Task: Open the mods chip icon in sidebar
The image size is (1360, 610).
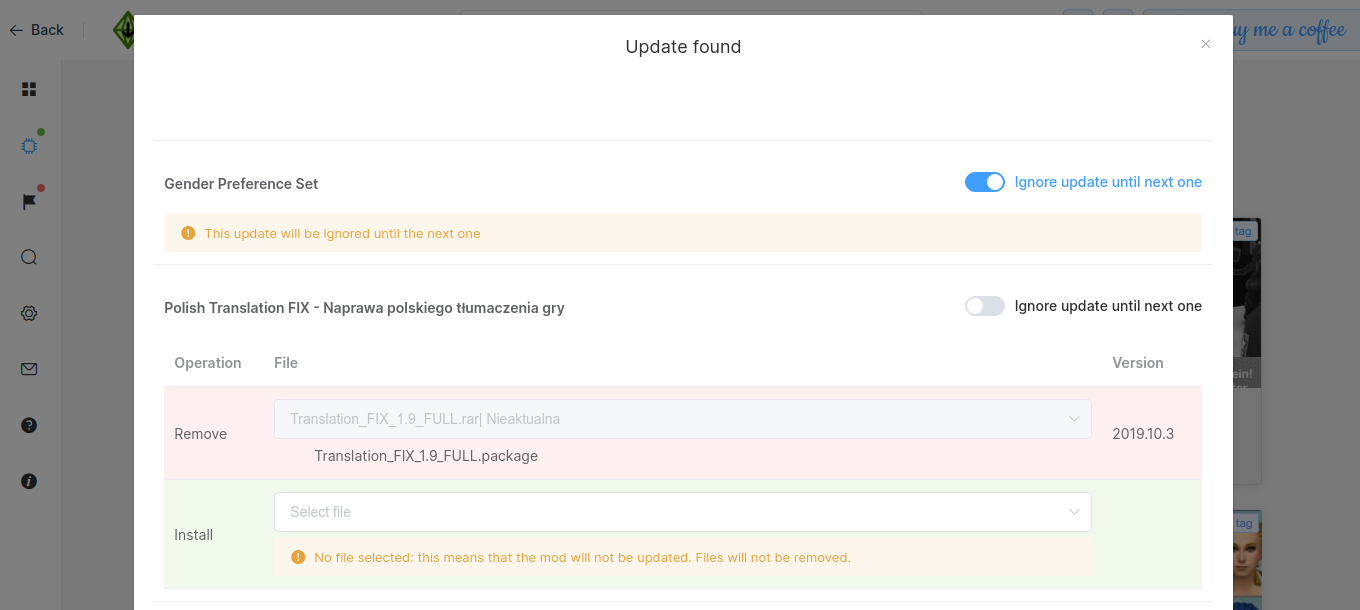Action: 29,146
